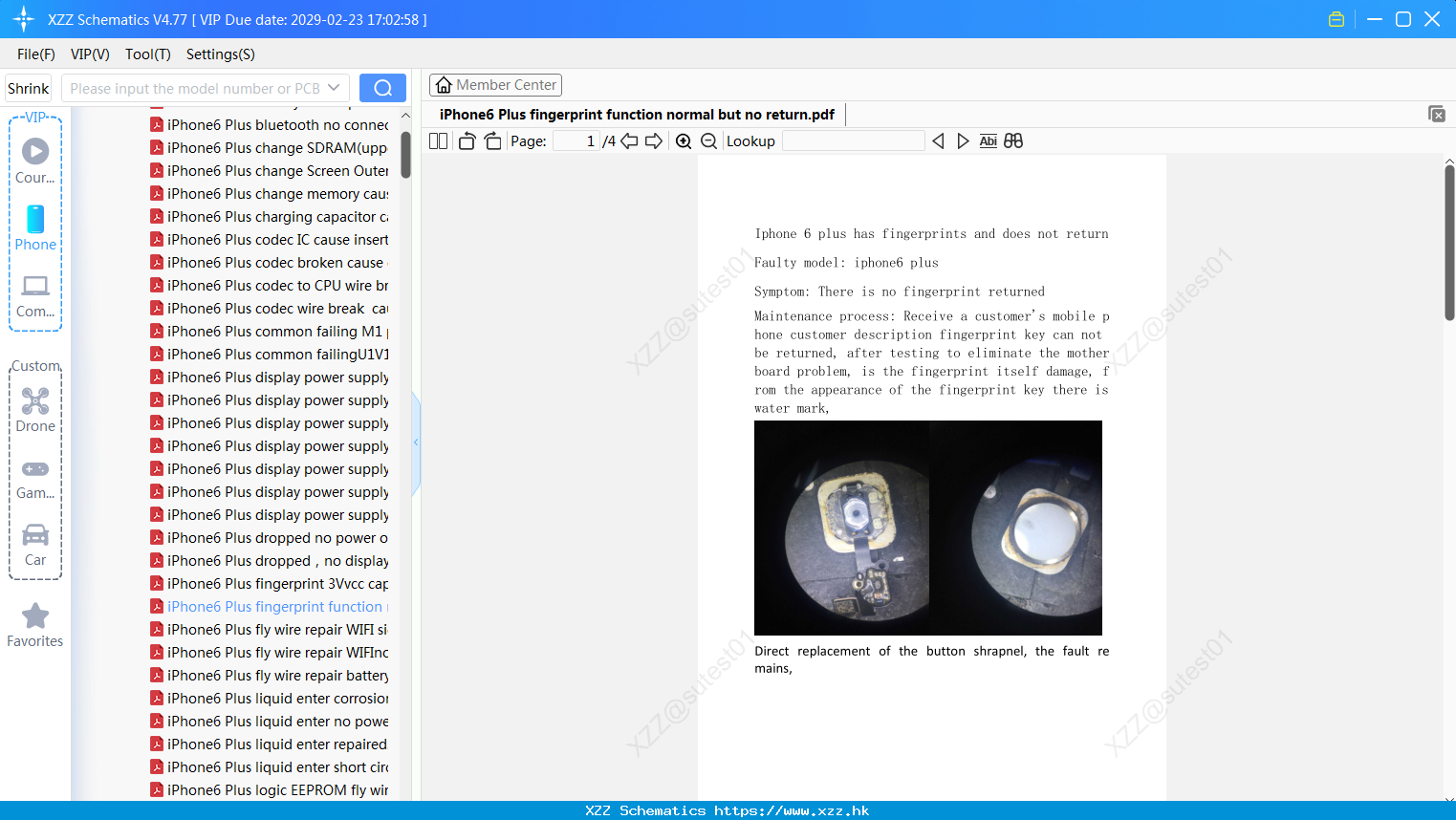Zoom in on the PDF document

point(684,141)
